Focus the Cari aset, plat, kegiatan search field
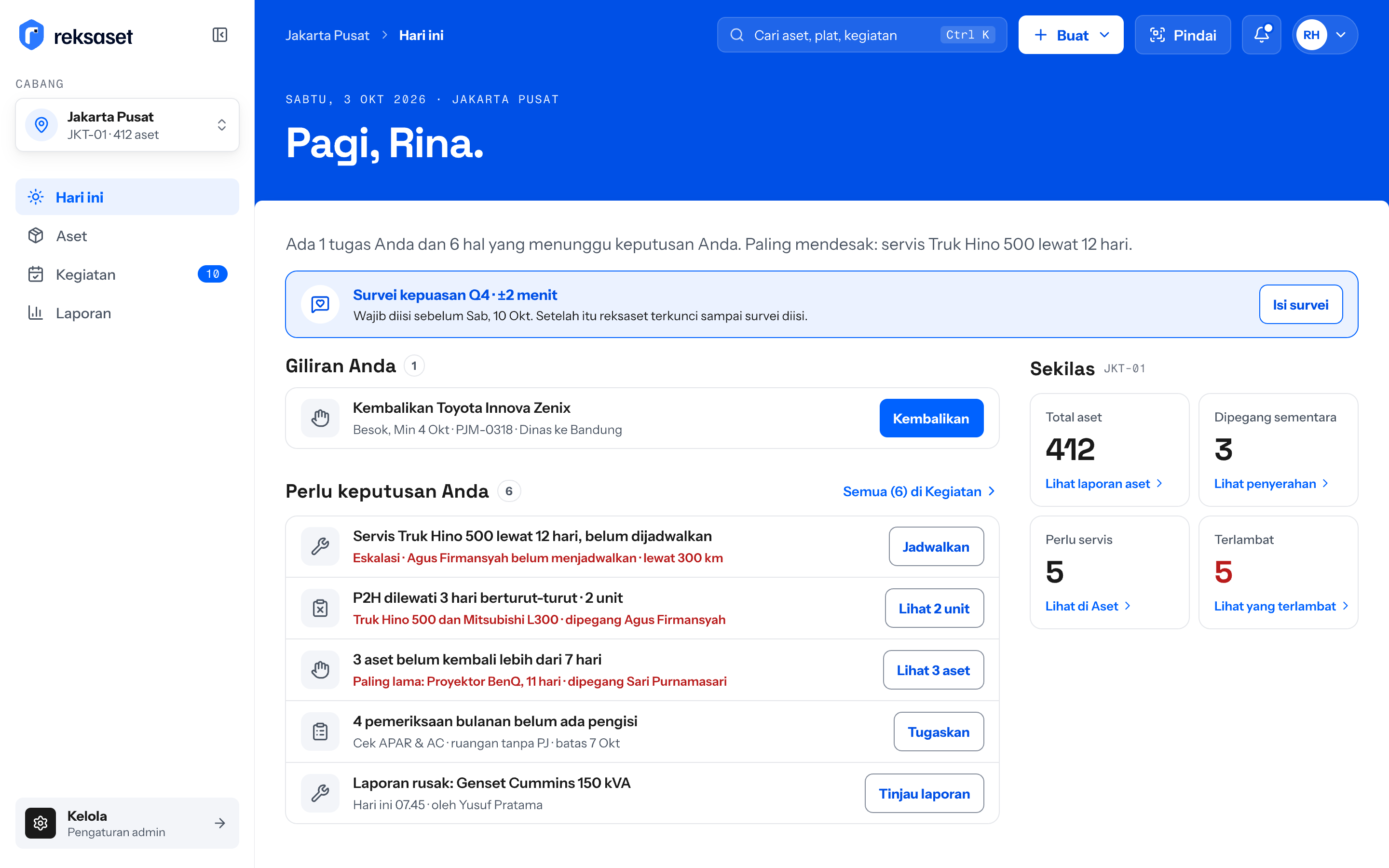The width and height of the screenshot is (1389, 868). [861, 35]
